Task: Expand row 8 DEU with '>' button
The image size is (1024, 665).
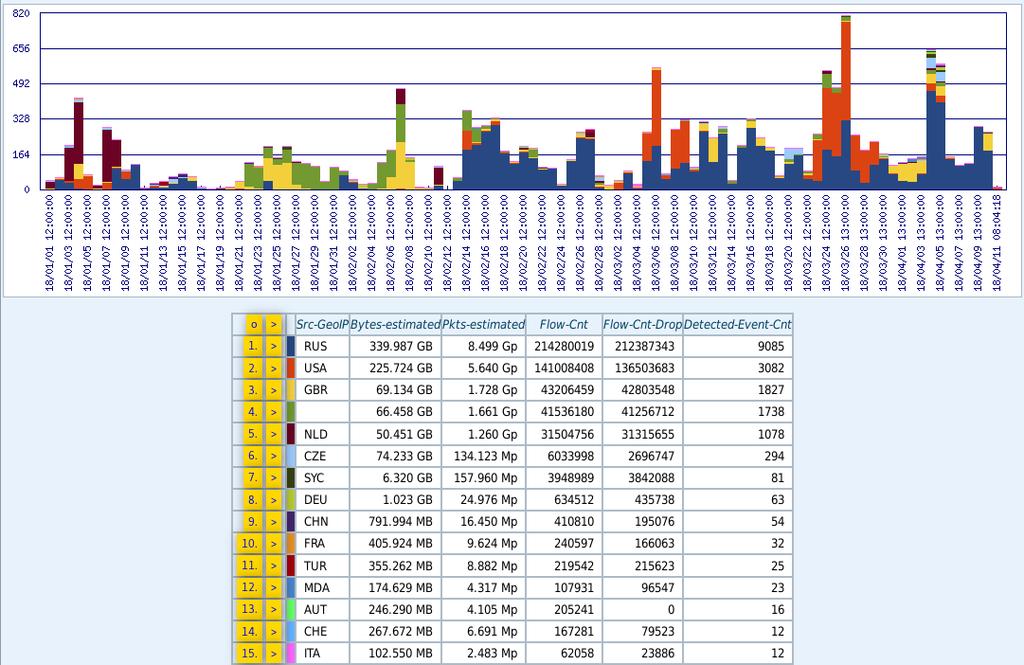Action: 274,500
